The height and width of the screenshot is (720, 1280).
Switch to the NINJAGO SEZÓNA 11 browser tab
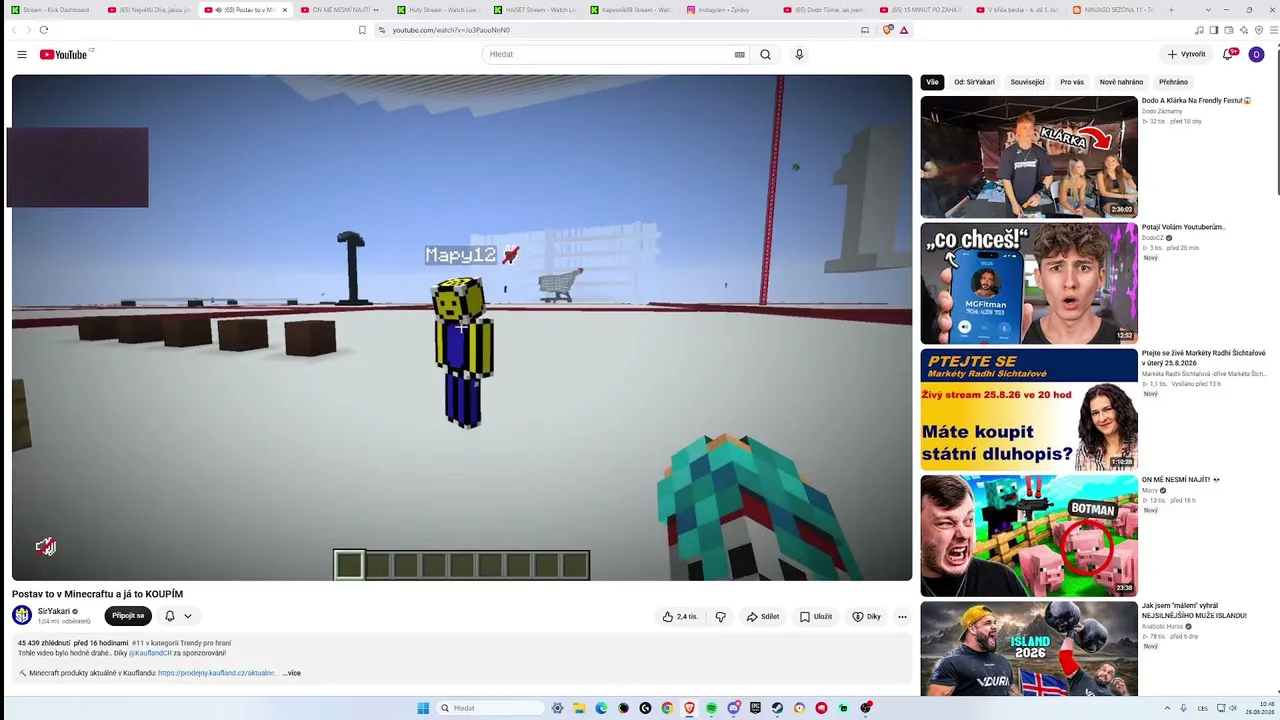point(1115,10)
